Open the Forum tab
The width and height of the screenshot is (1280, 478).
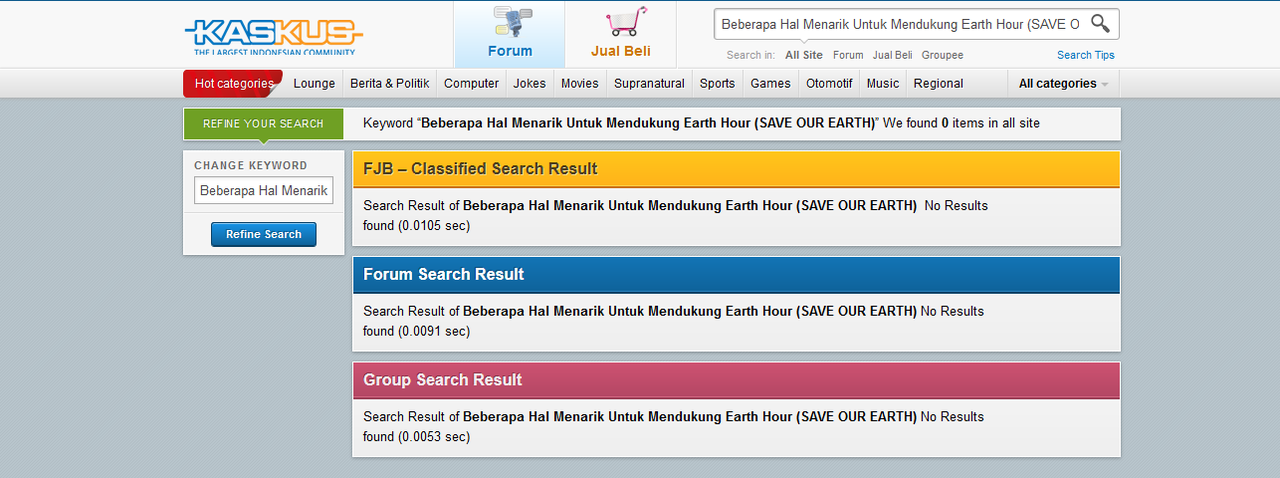[x=510, y=34]
